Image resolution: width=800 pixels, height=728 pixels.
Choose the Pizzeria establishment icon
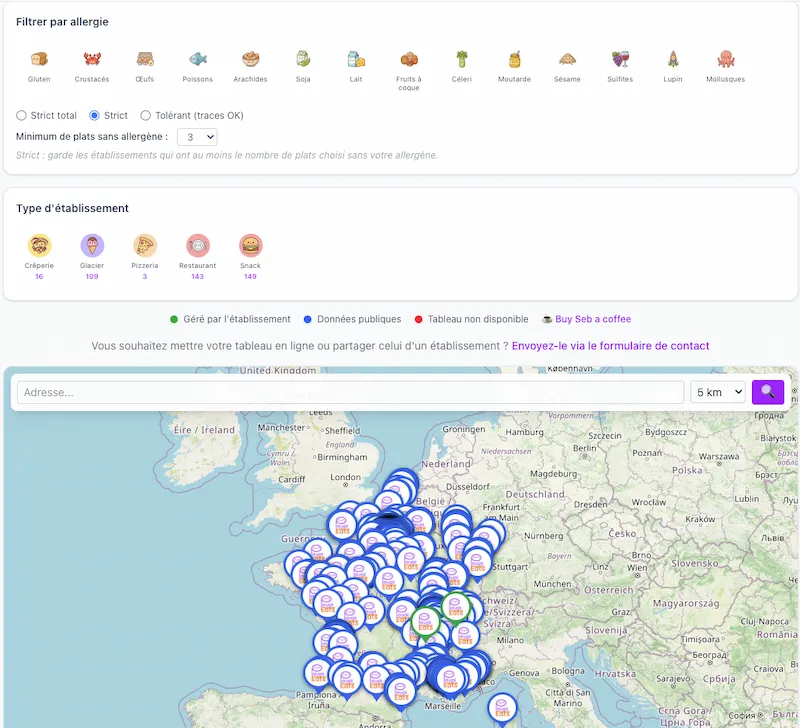tap(144, 245)
